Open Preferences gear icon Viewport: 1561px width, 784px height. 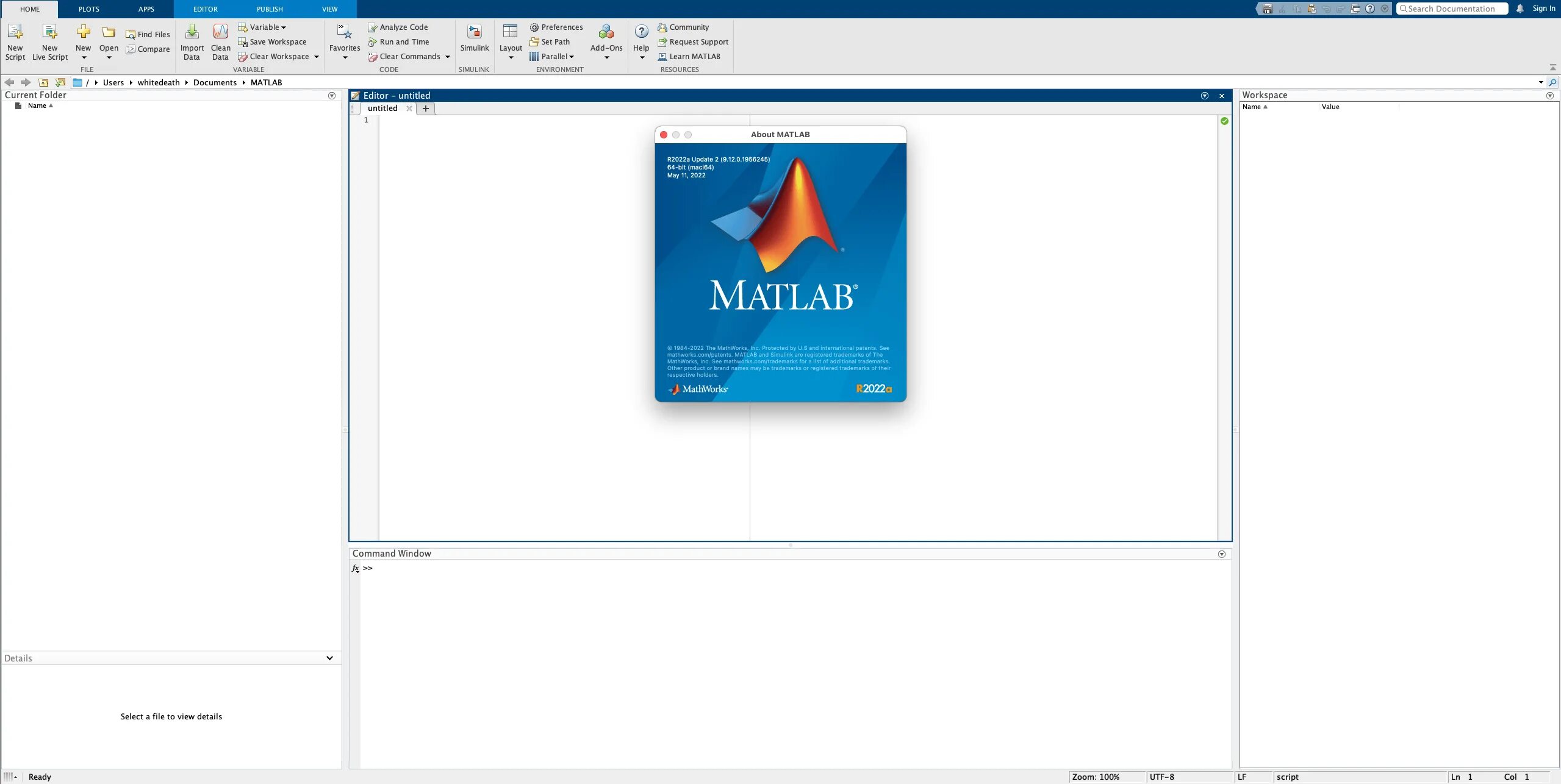pos(534,27)
